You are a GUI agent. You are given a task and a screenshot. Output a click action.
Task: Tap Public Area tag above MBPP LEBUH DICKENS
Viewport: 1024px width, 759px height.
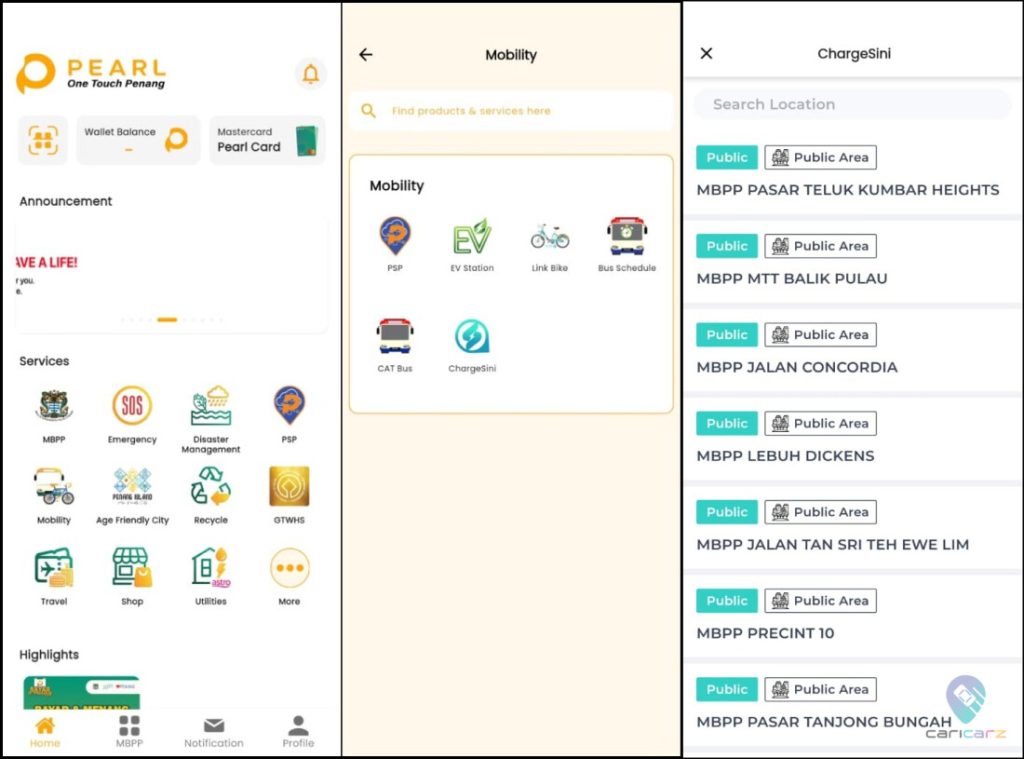point(820,423)
